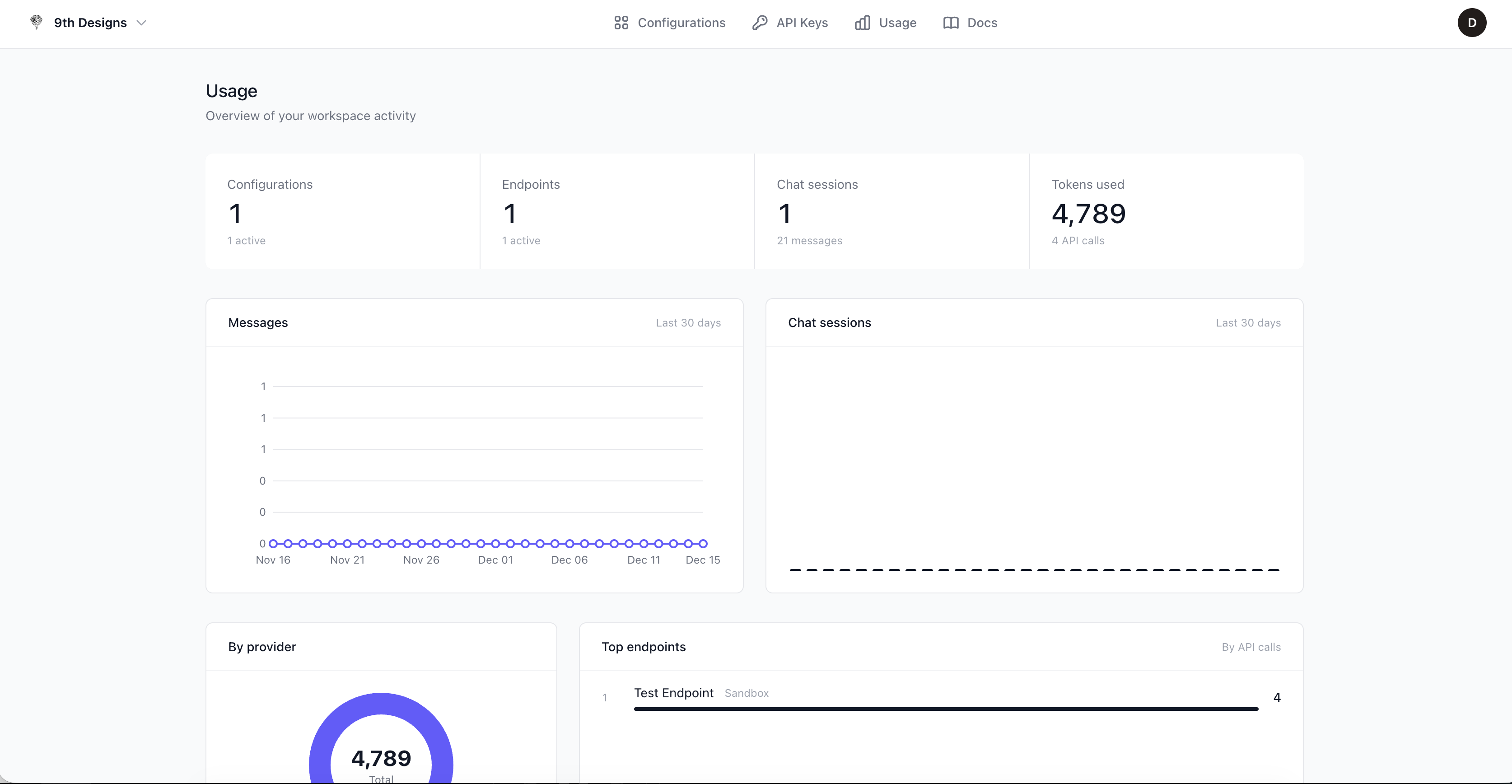Screen dimensions: 1512x784
Task: Expand the 9th Designs workspace dropdown
Action: (141, 23)
